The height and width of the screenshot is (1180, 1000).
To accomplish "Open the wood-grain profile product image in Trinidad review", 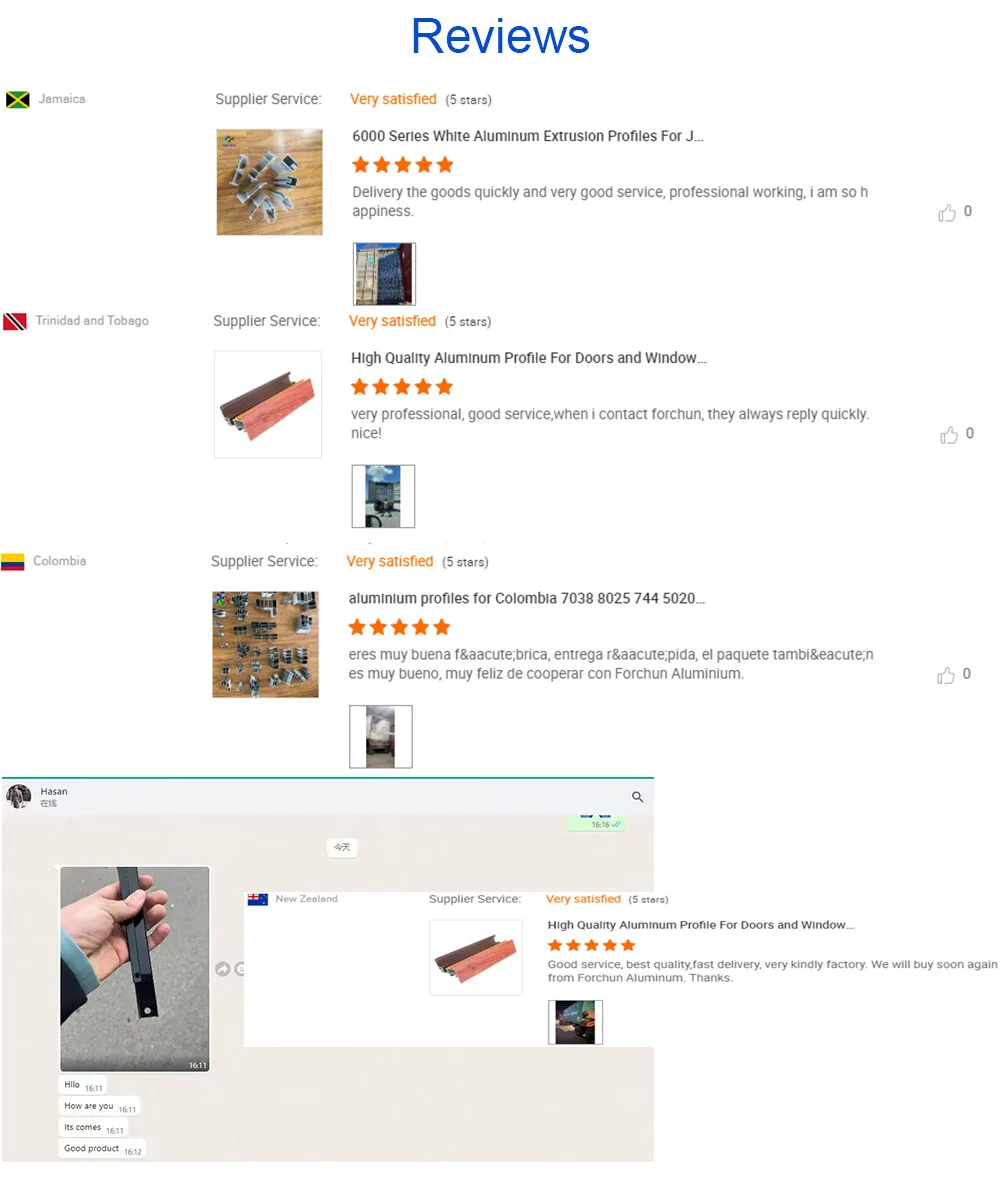I will click(268, 404).
